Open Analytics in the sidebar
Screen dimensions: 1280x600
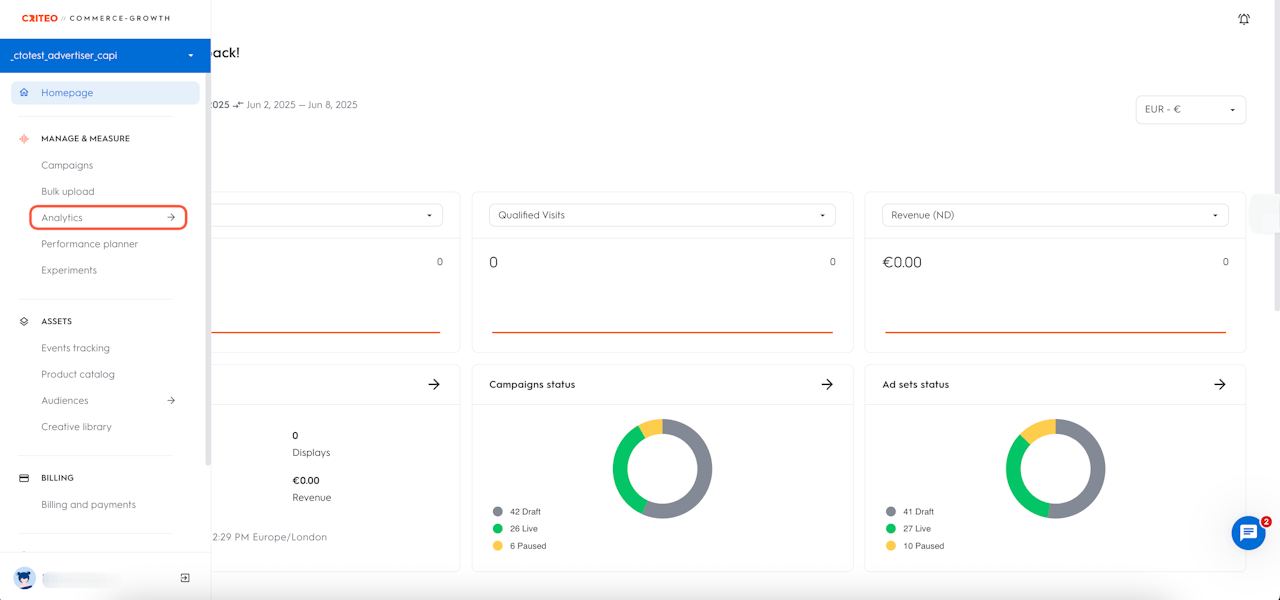point(108,218)
